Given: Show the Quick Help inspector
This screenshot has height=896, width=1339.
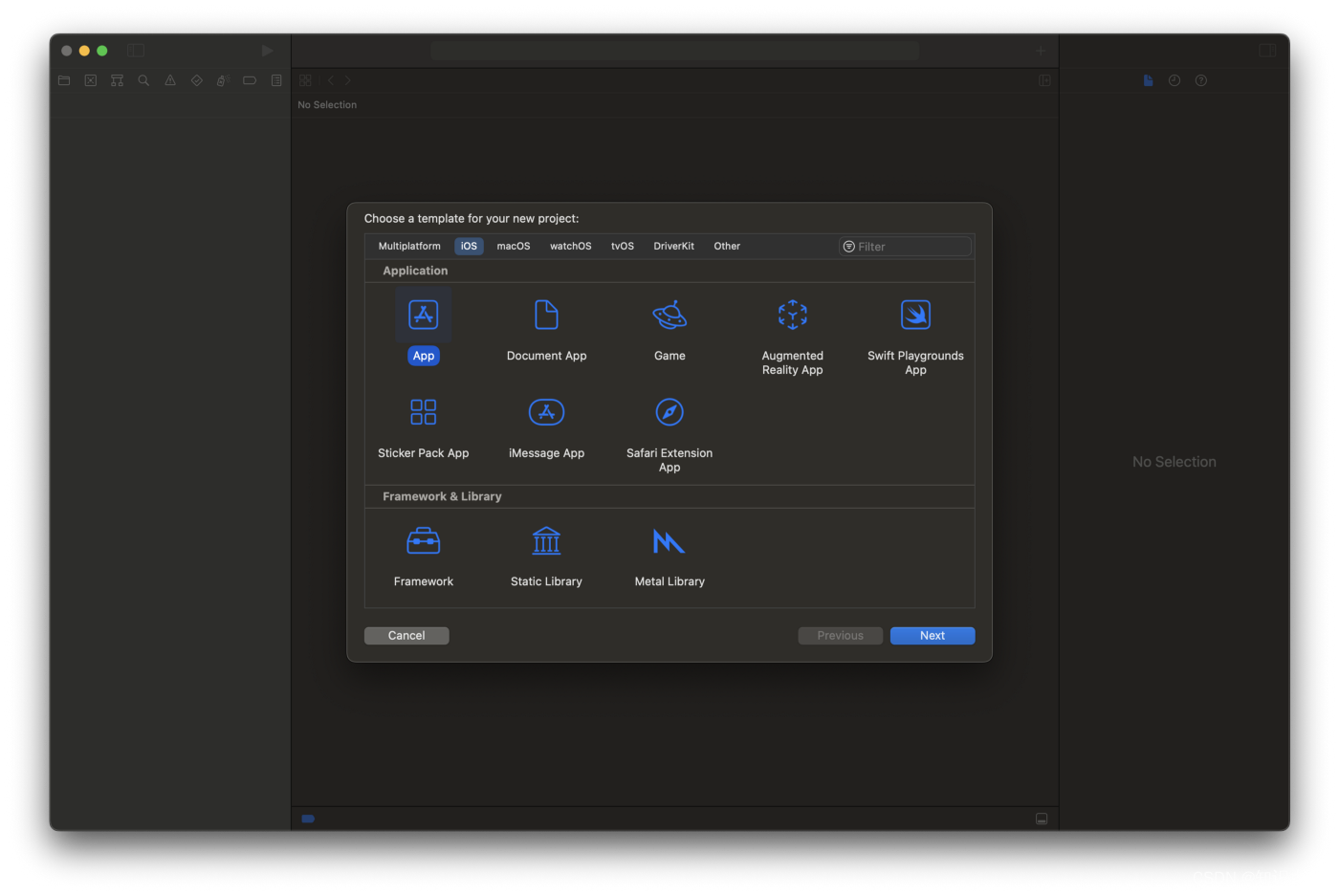Looking at the screenshot, I should click(1201, 80).
